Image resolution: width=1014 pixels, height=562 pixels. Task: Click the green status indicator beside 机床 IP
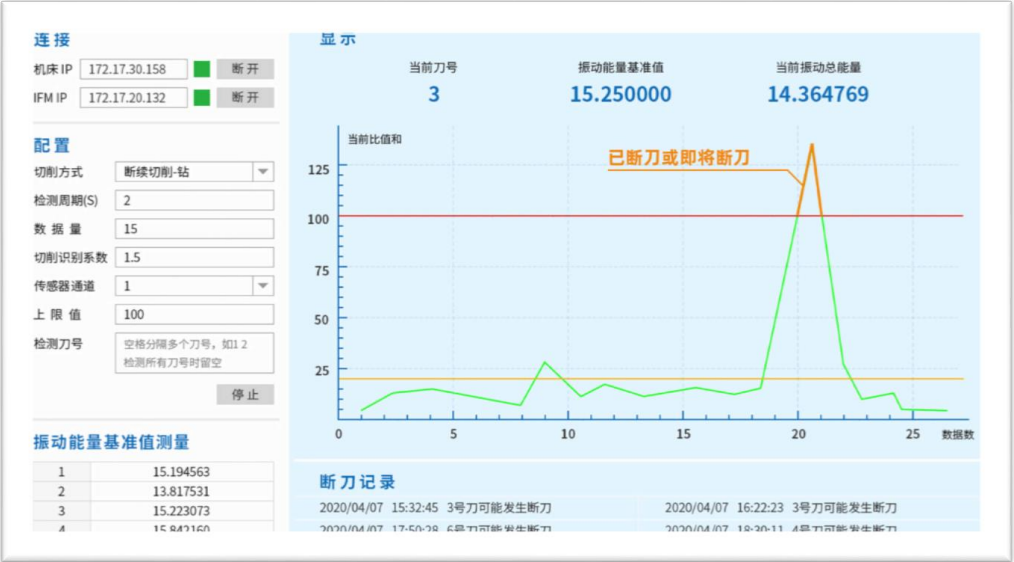pyautogui.click(x=202, y=69)
